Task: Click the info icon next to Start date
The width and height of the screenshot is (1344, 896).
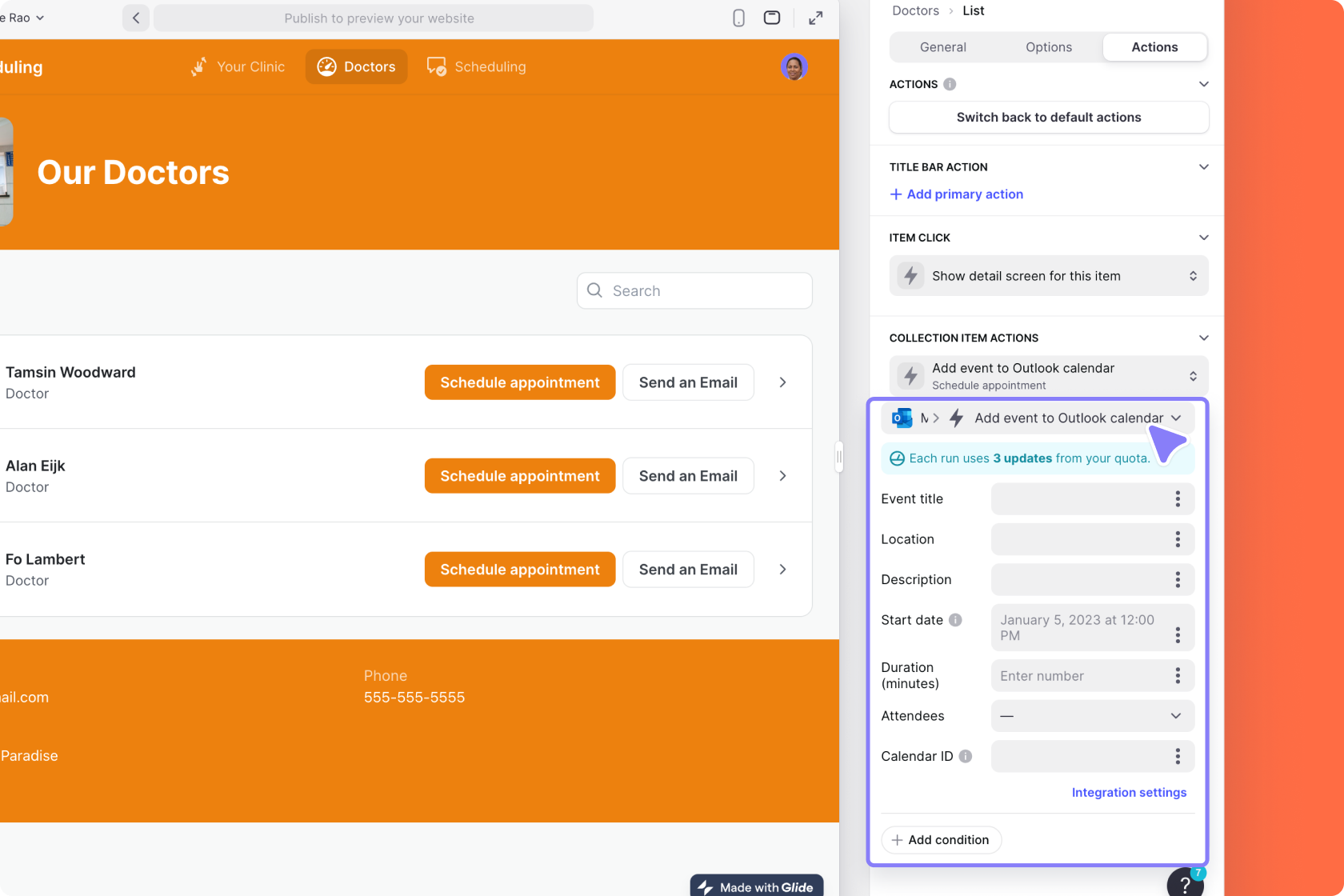Action: point(955,619)
